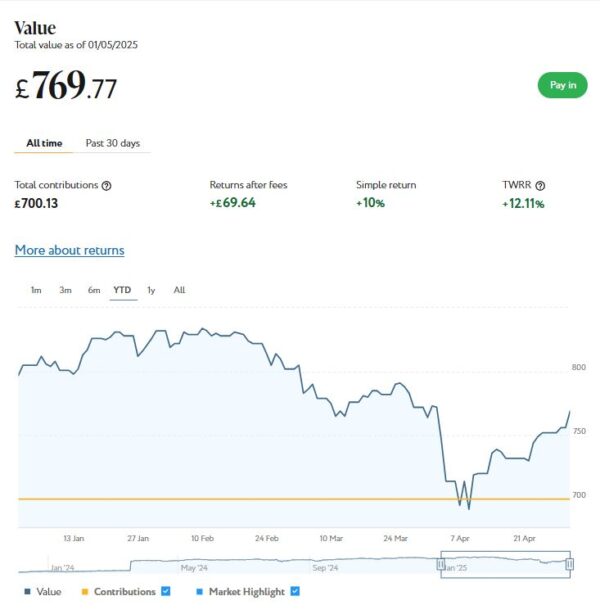This screenshot has width=600, height=614.
Task: Select the All chart range
Action: pos(179,290)
